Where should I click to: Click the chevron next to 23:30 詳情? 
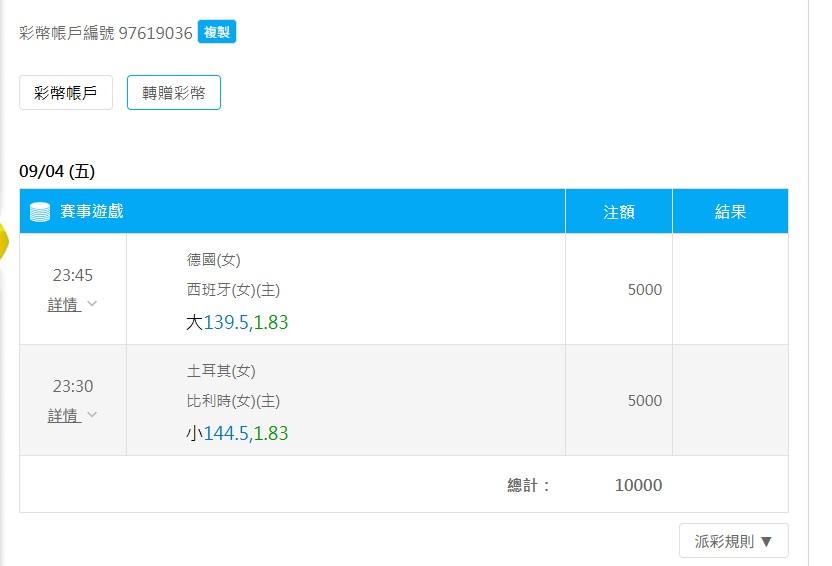pos(92,414)
